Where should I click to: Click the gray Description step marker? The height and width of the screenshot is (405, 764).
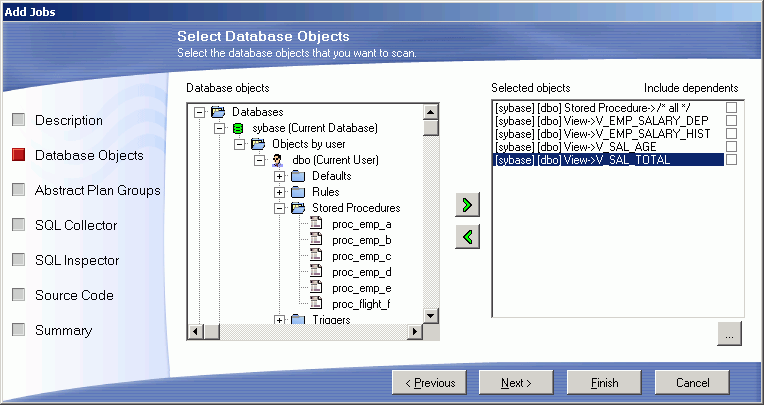tap(19, 120)
